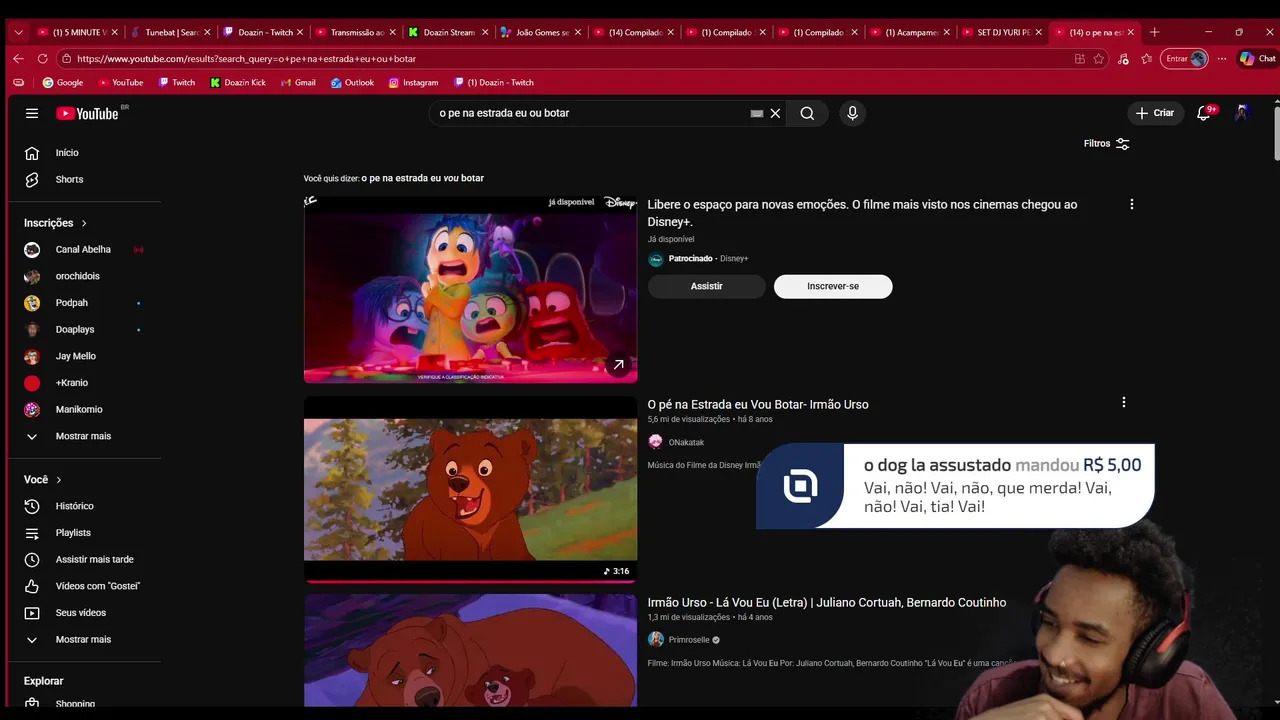Clear the search box with the X
The height and width of the screenshot is (720, 1280).
[775, 113]
